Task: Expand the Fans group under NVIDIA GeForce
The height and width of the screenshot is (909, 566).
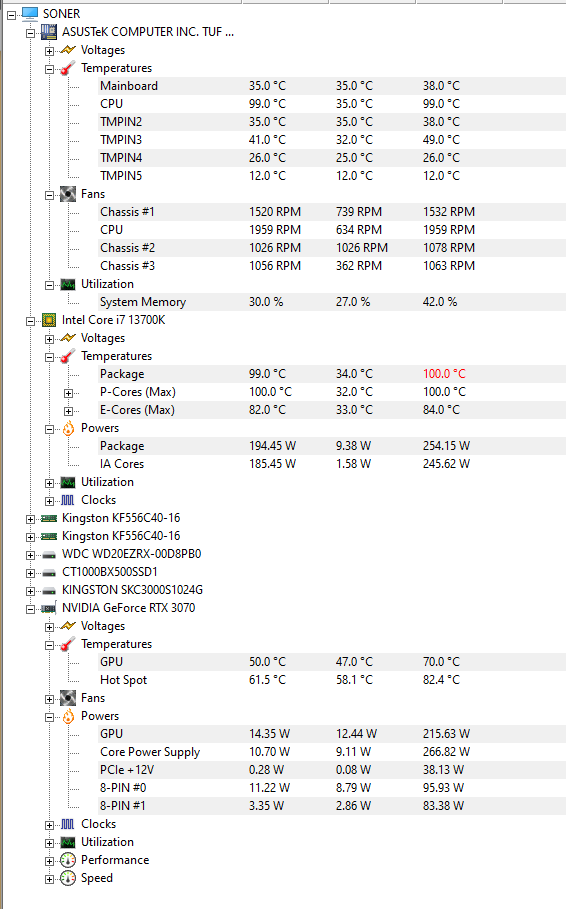Action: coord(49,699)
